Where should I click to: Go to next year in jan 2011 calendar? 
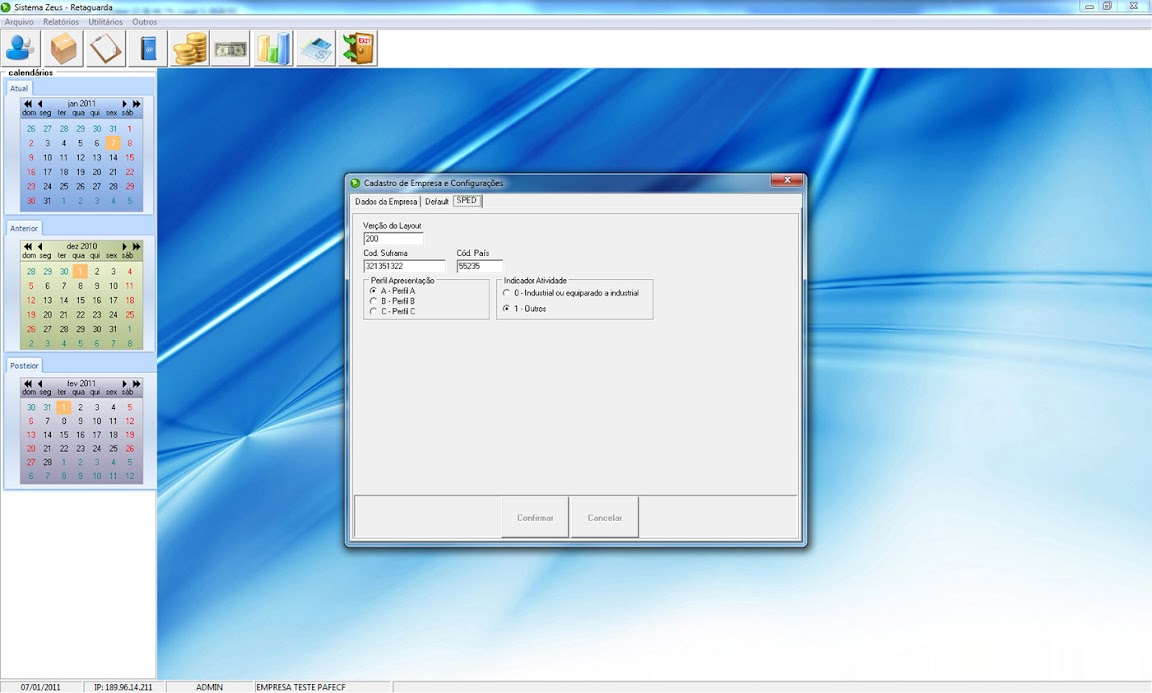click(136, 104)
